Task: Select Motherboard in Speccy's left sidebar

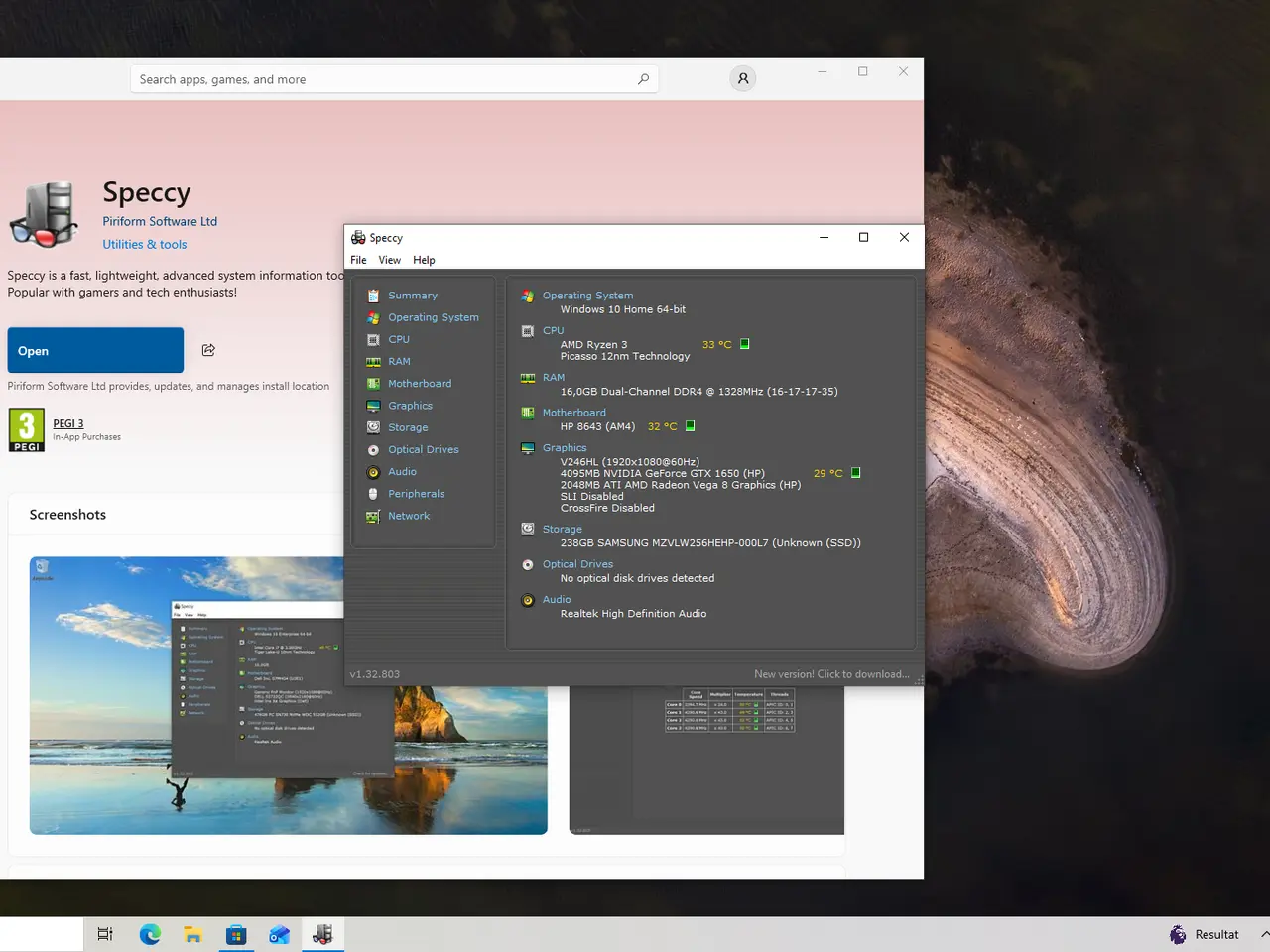Action: pos(419,384)
